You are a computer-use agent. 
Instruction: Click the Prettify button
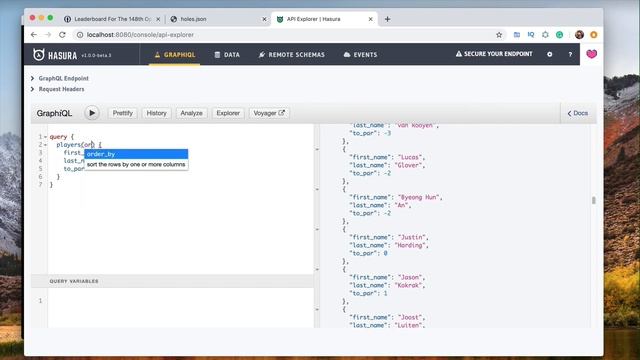[x=122, y=113]
